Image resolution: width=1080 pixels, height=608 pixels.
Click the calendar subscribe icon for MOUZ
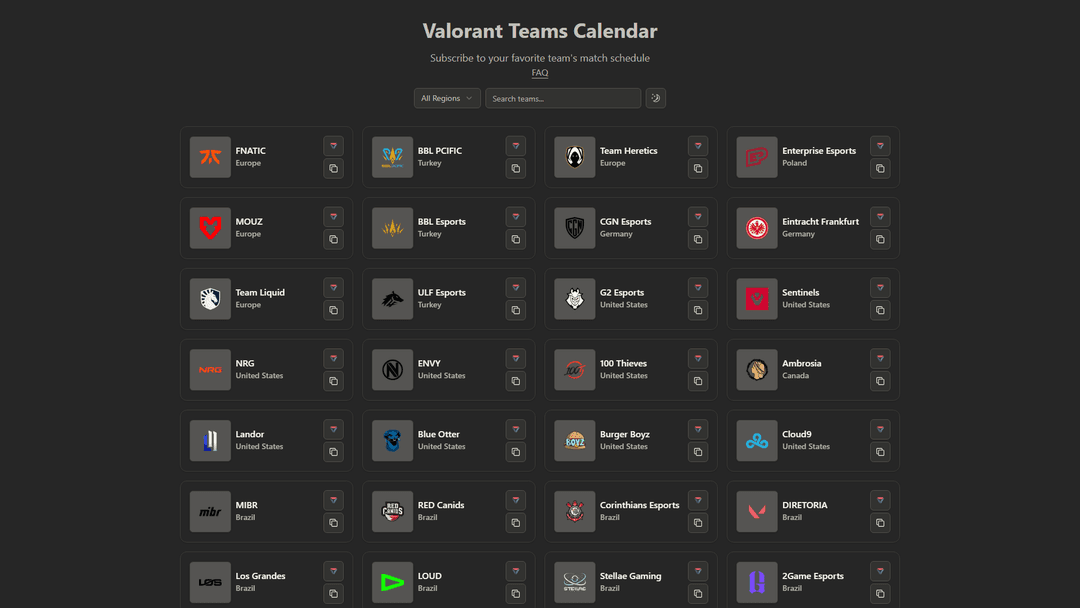click(333, 216)
